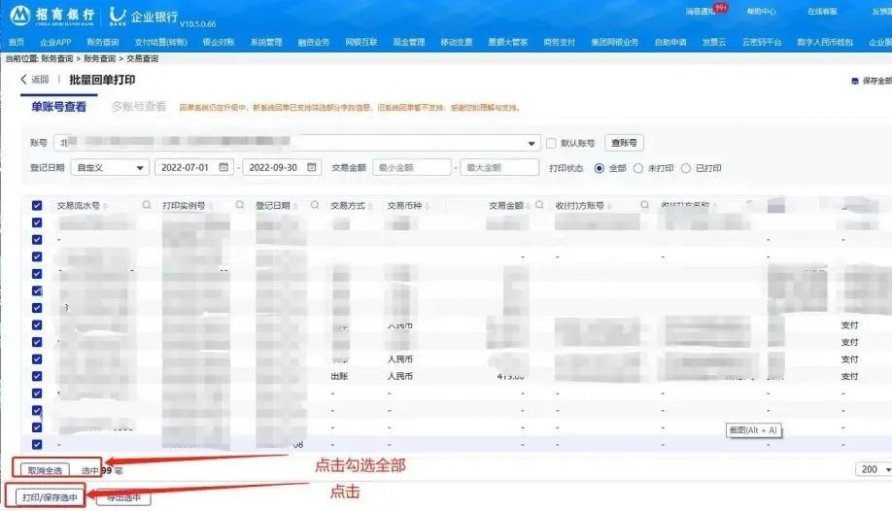Screen dimensions: 892x511
Task: Open the 云密码平台 menu
Action: tap(762, 42)
